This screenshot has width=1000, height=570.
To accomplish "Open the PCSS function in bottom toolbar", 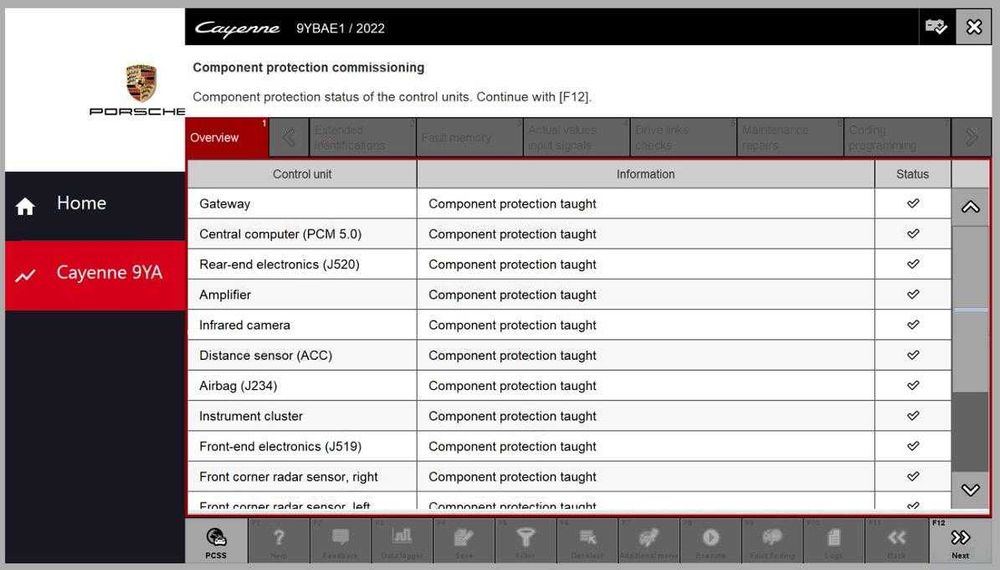I will 216,541.
